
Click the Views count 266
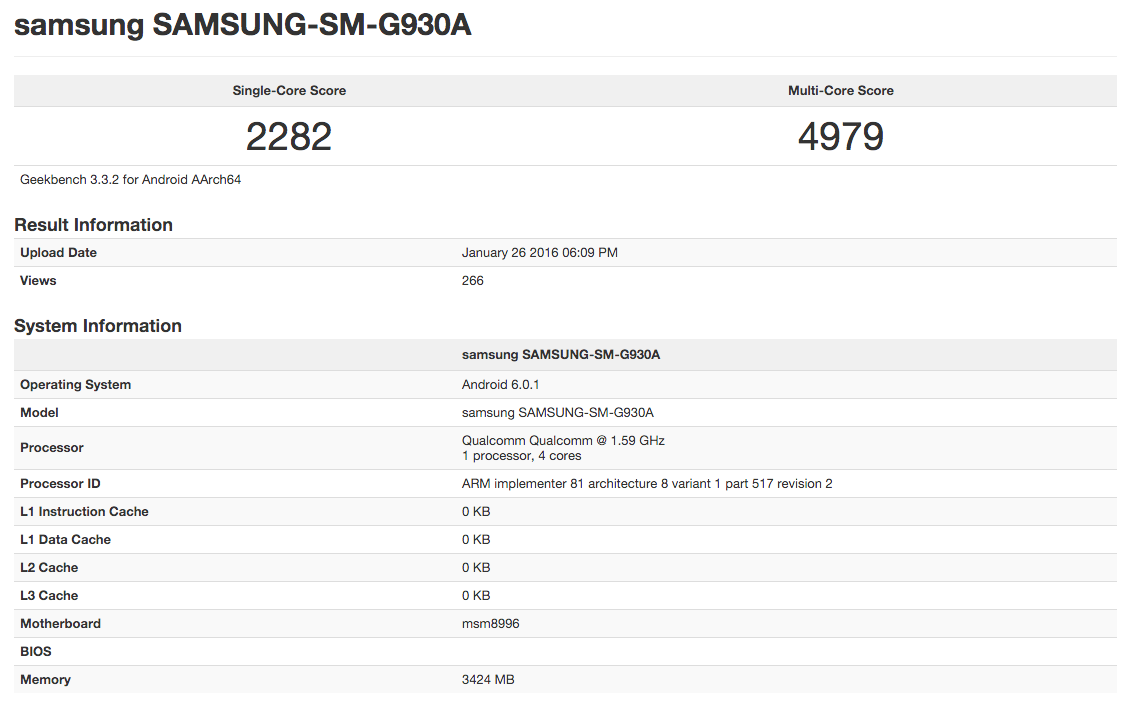(x=472, y=281)
